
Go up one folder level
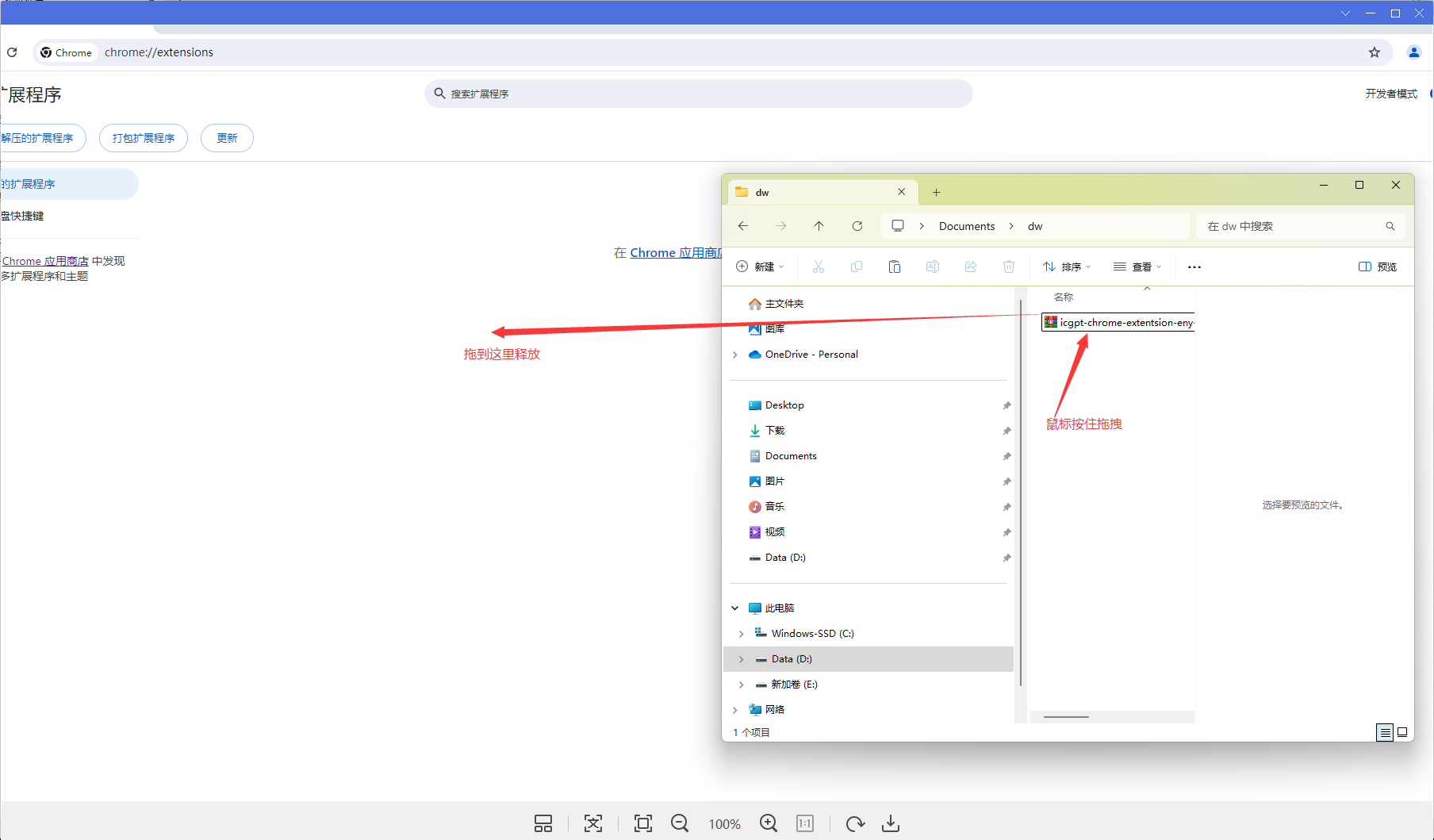coord(819,226)
